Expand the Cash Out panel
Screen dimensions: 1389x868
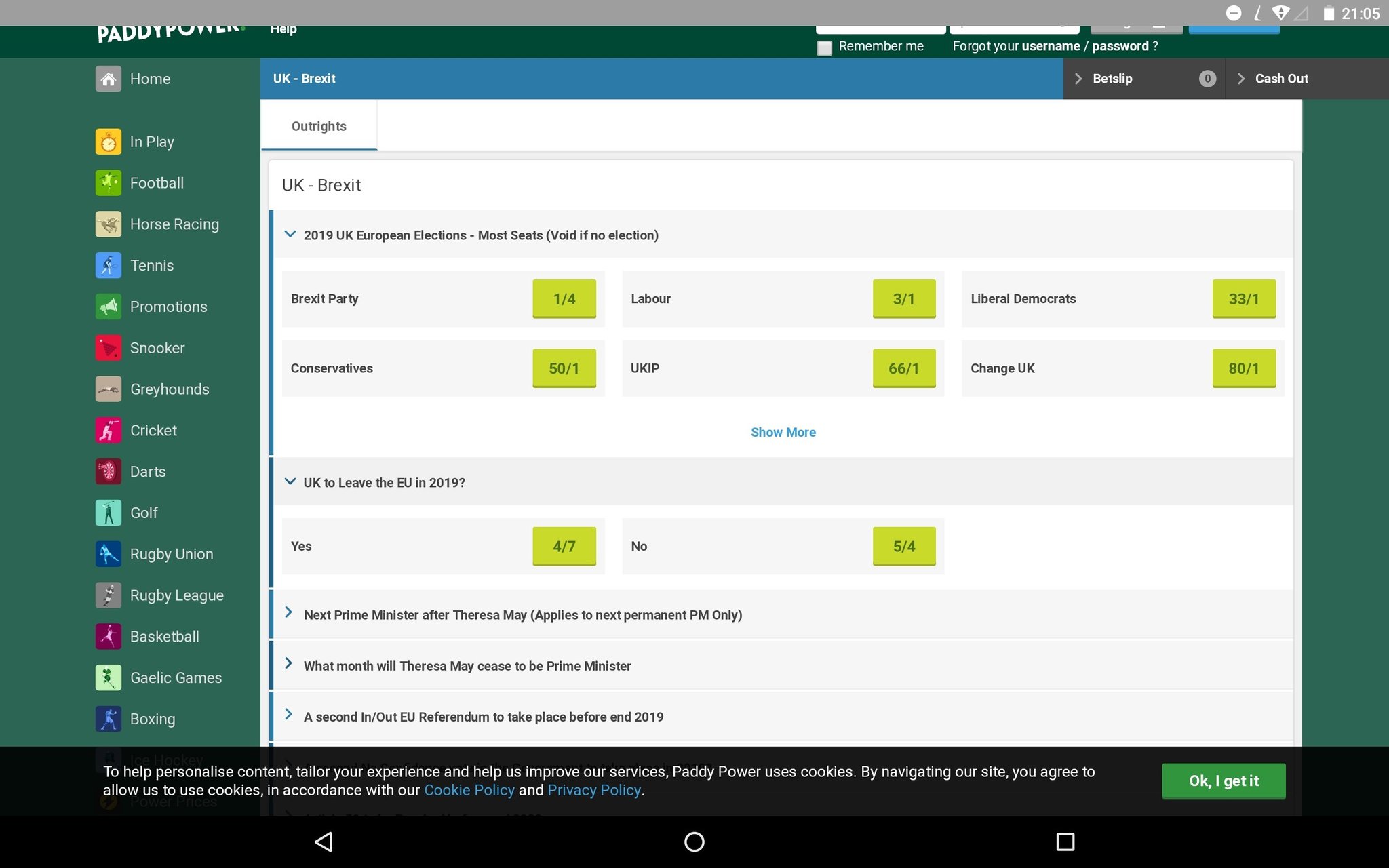point(1307,79)
